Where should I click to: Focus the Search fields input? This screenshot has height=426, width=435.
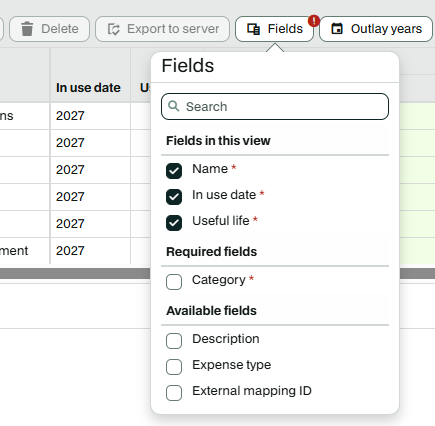point(275,107)
